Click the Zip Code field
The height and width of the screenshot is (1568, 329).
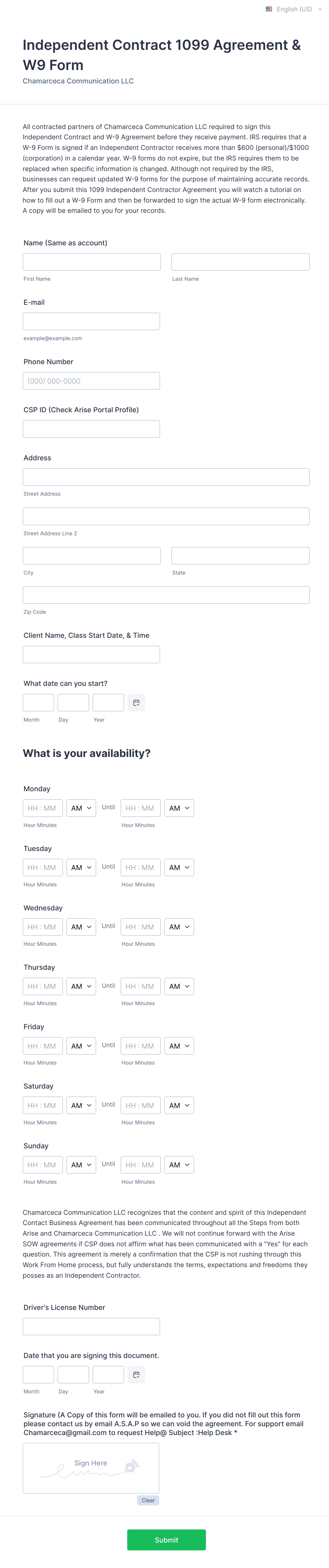(166, 595)
